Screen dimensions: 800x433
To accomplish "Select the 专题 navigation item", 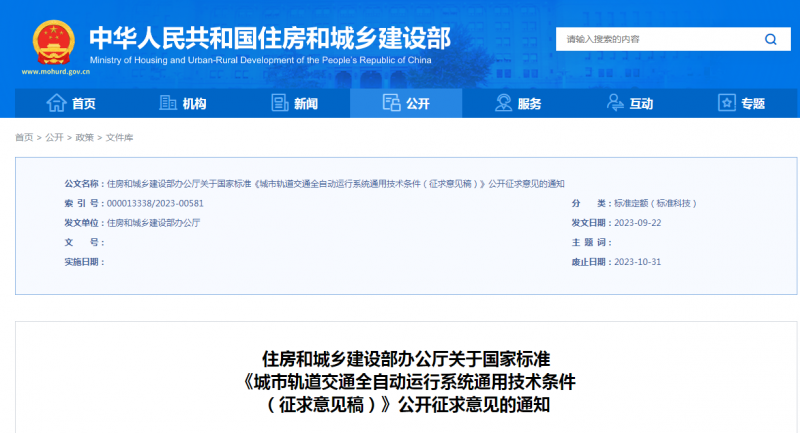I will [753, 104].
